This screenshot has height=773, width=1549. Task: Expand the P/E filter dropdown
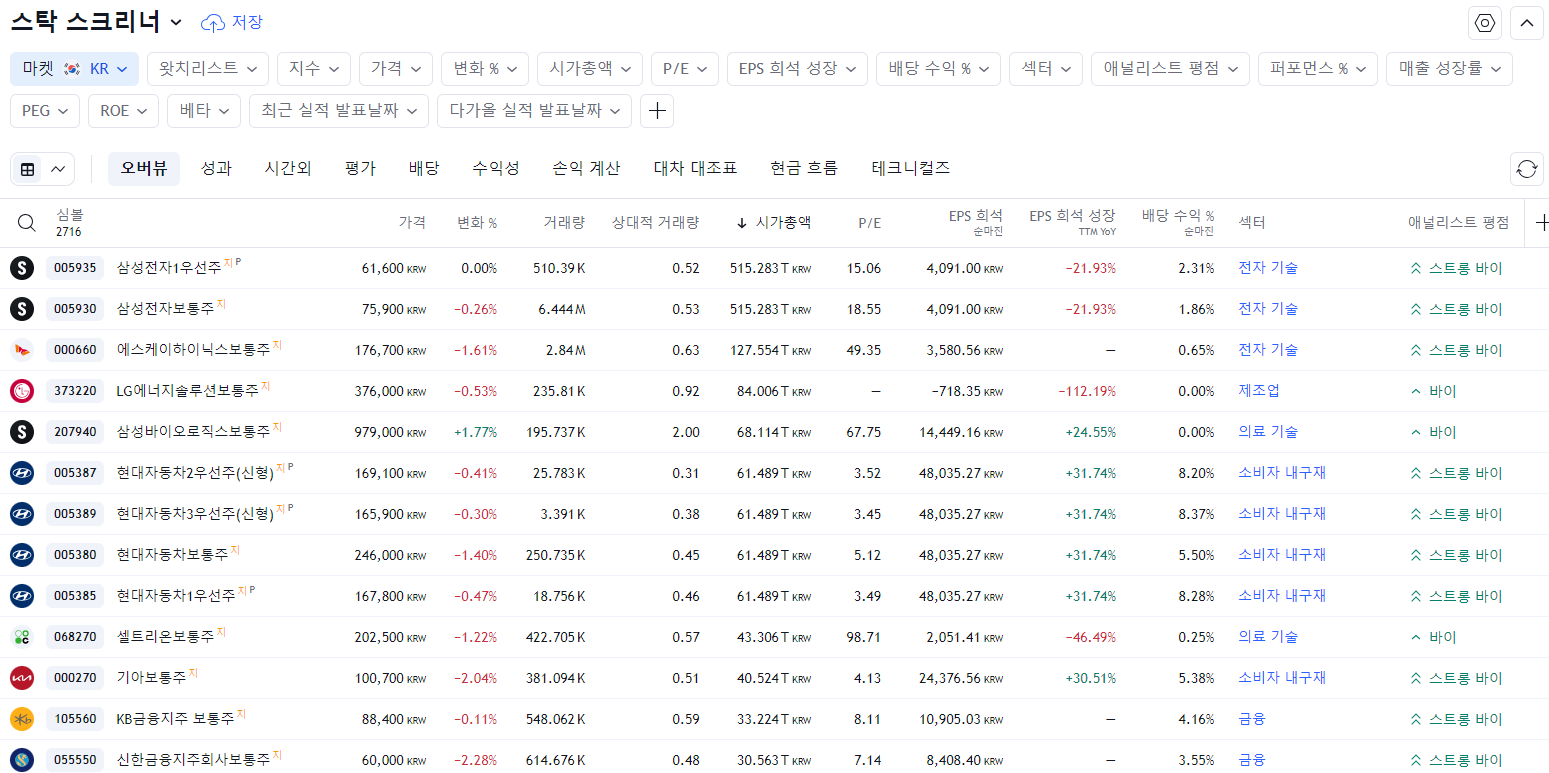(x=685, y=69)
